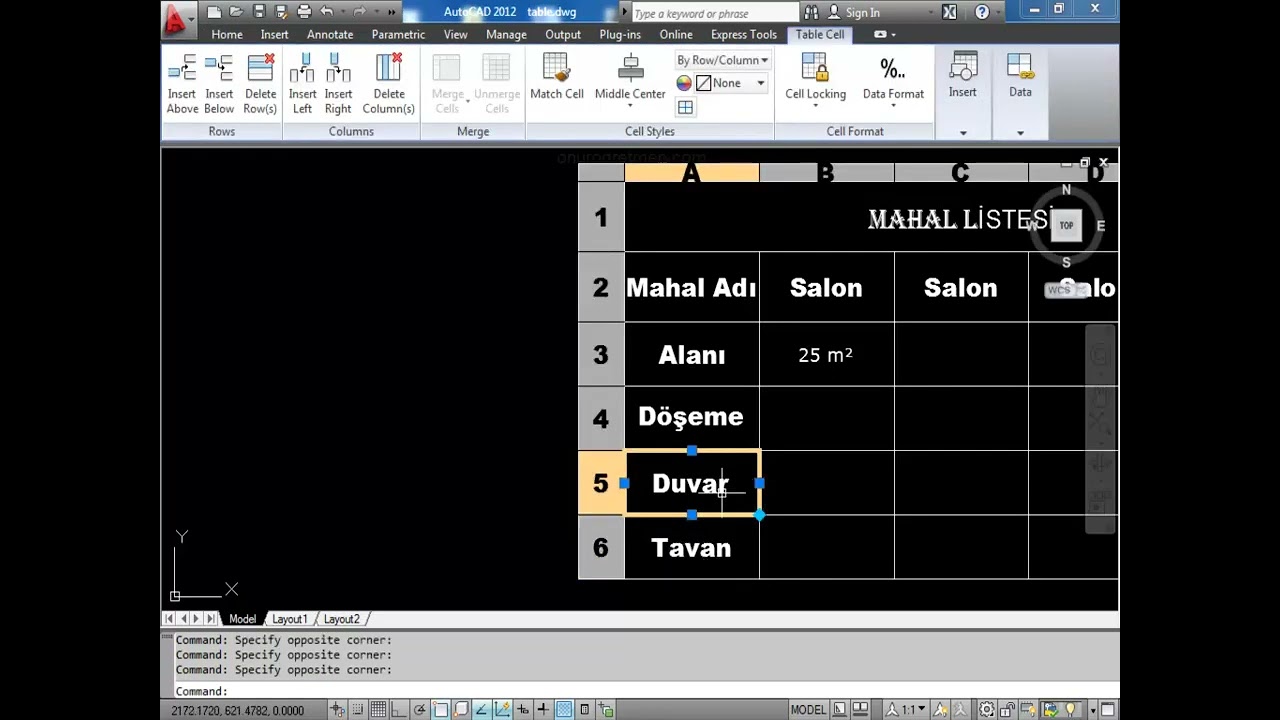Click the TOP face of ViewCube
The image size is (1280, 720).
pyautogui.click(x=1066, y=226)
